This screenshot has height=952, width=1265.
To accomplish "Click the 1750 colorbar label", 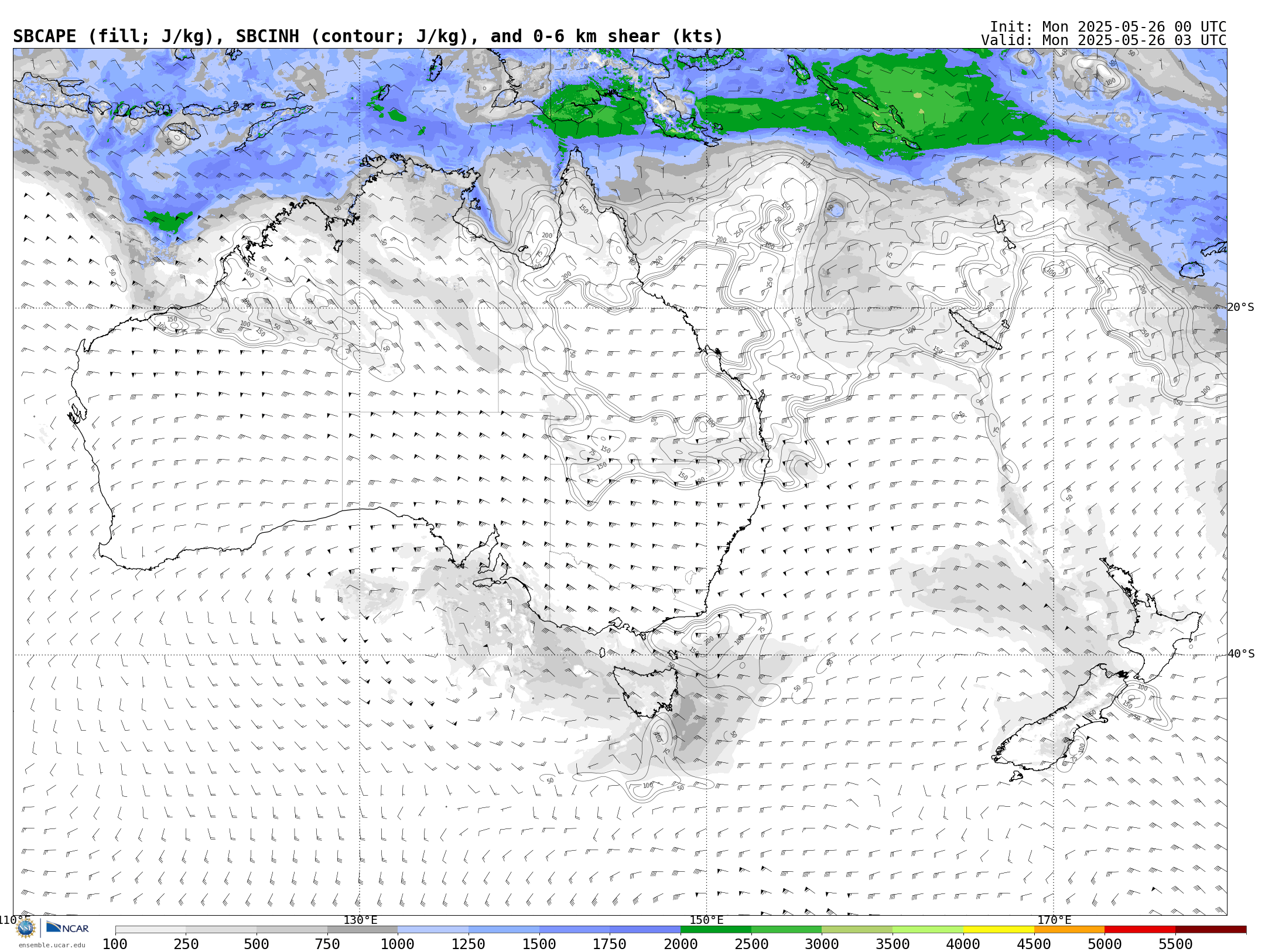I will point(610,944).
